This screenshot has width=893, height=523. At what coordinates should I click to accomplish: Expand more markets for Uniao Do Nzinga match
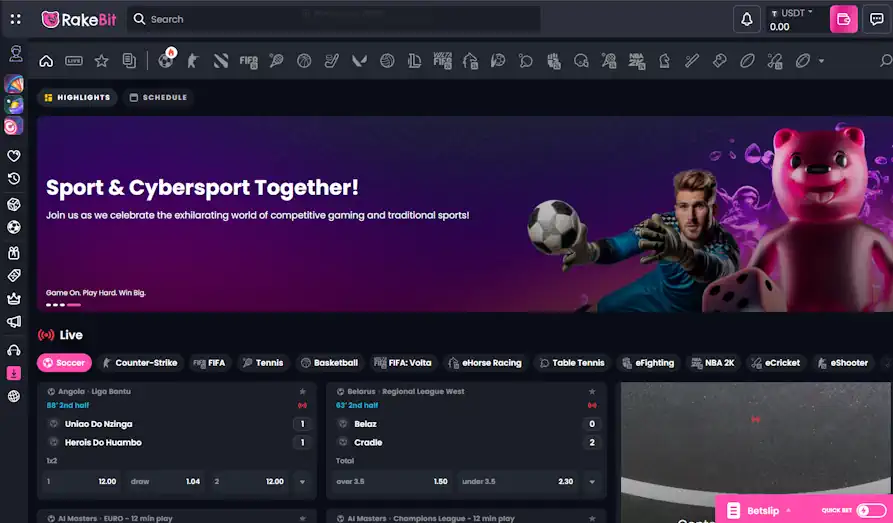302,482
